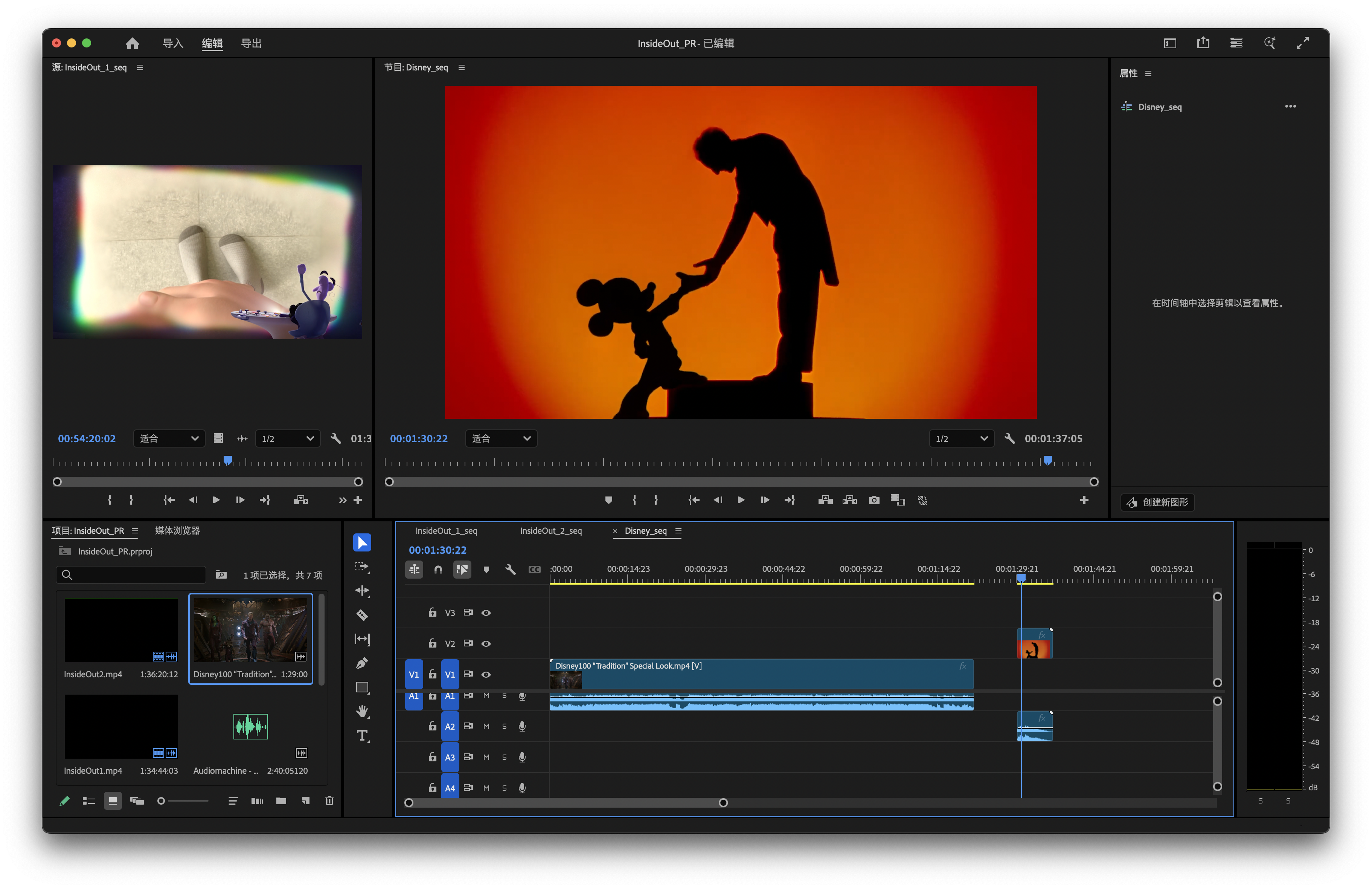Screen dimensions: 1372x889
Task: Select Disney100 Tradition clip on V1
Action: [x=762, y=674]
